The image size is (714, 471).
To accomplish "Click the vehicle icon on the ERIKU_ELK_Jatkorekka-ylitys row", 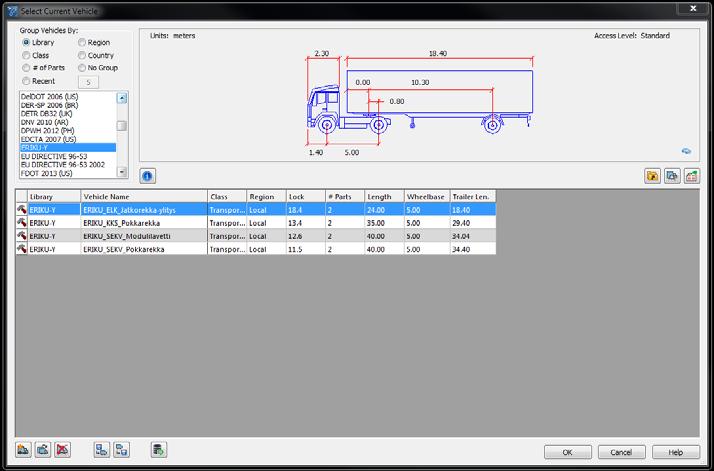I will tap(21, 210).
